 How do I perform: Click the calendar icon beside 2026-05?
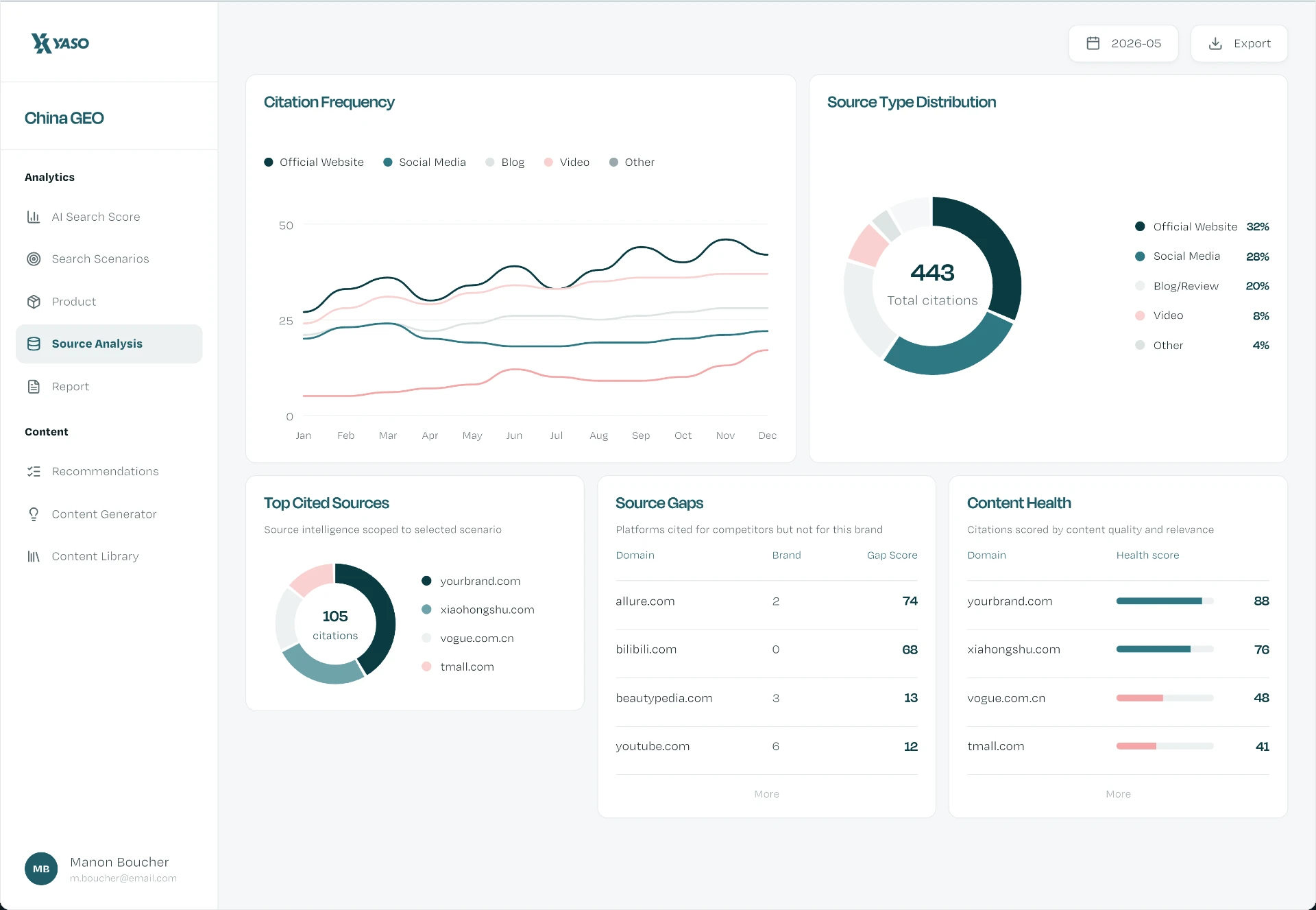pos(1093,43)
